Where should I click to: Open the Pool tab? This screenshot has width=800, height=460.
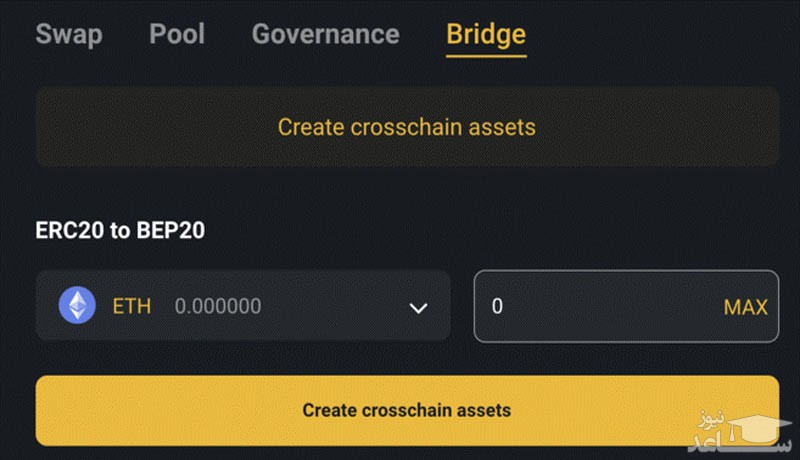click(177, 34)
